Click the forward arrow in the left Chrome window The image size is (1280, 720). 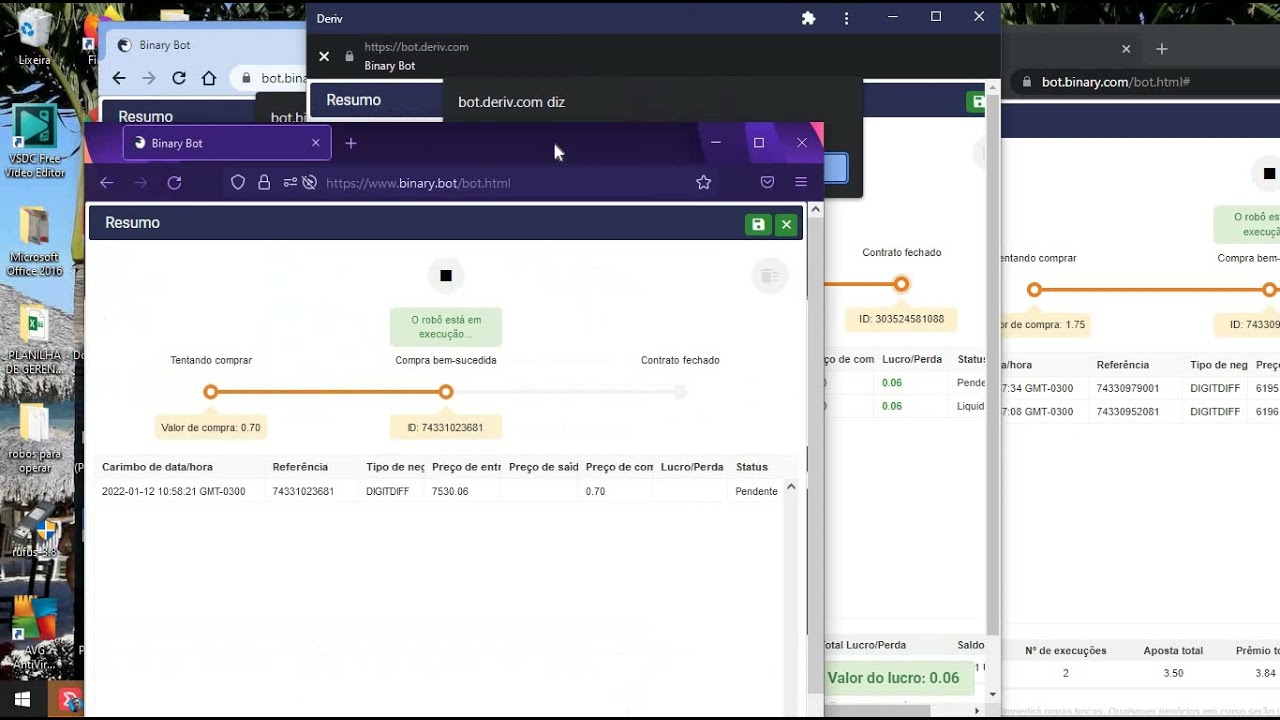149,78
